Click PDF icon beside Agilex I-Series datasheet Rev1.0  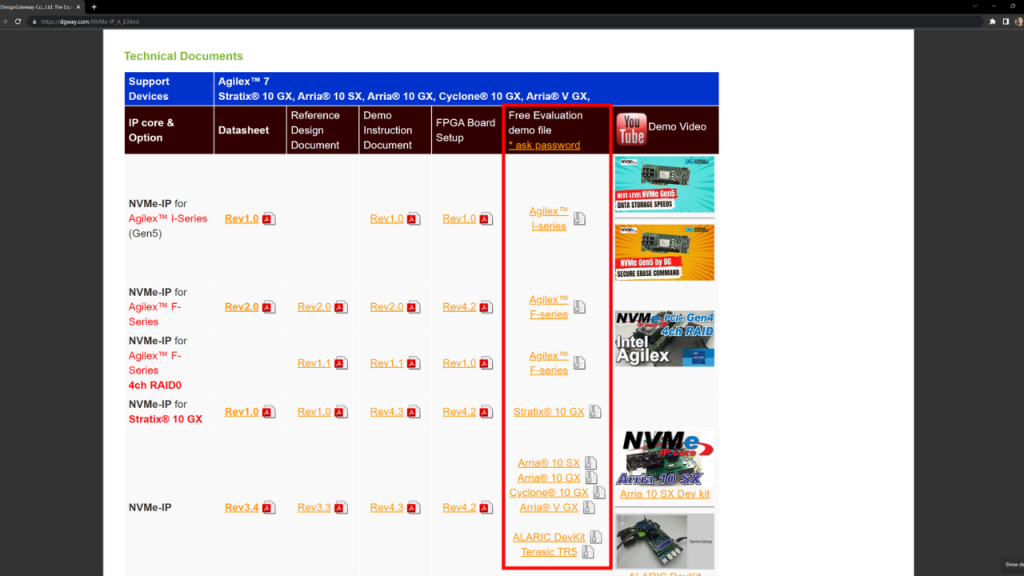[x=268, y=219]
